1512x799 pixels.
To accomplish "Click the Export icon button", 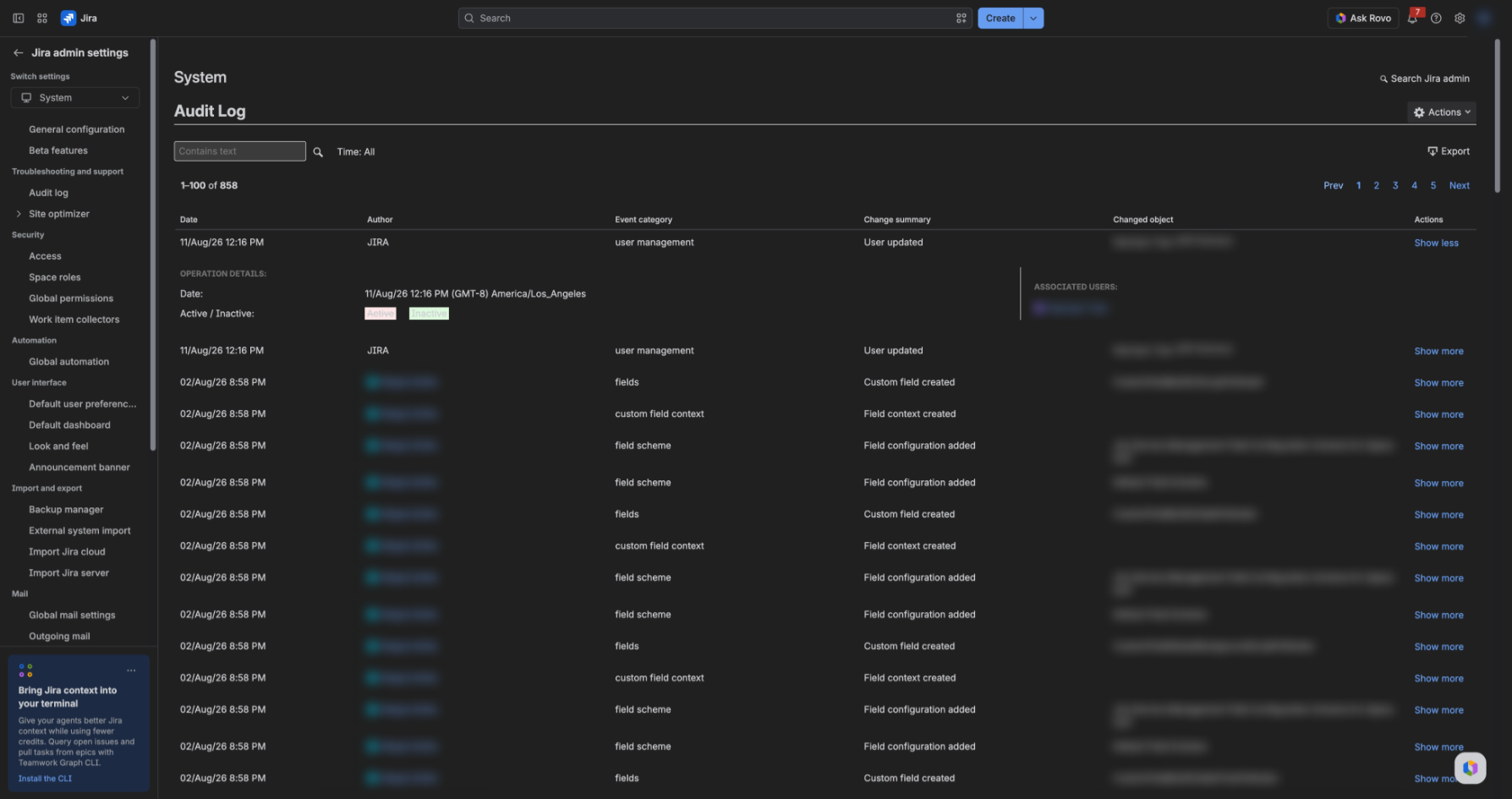I will coord(1449,151).
